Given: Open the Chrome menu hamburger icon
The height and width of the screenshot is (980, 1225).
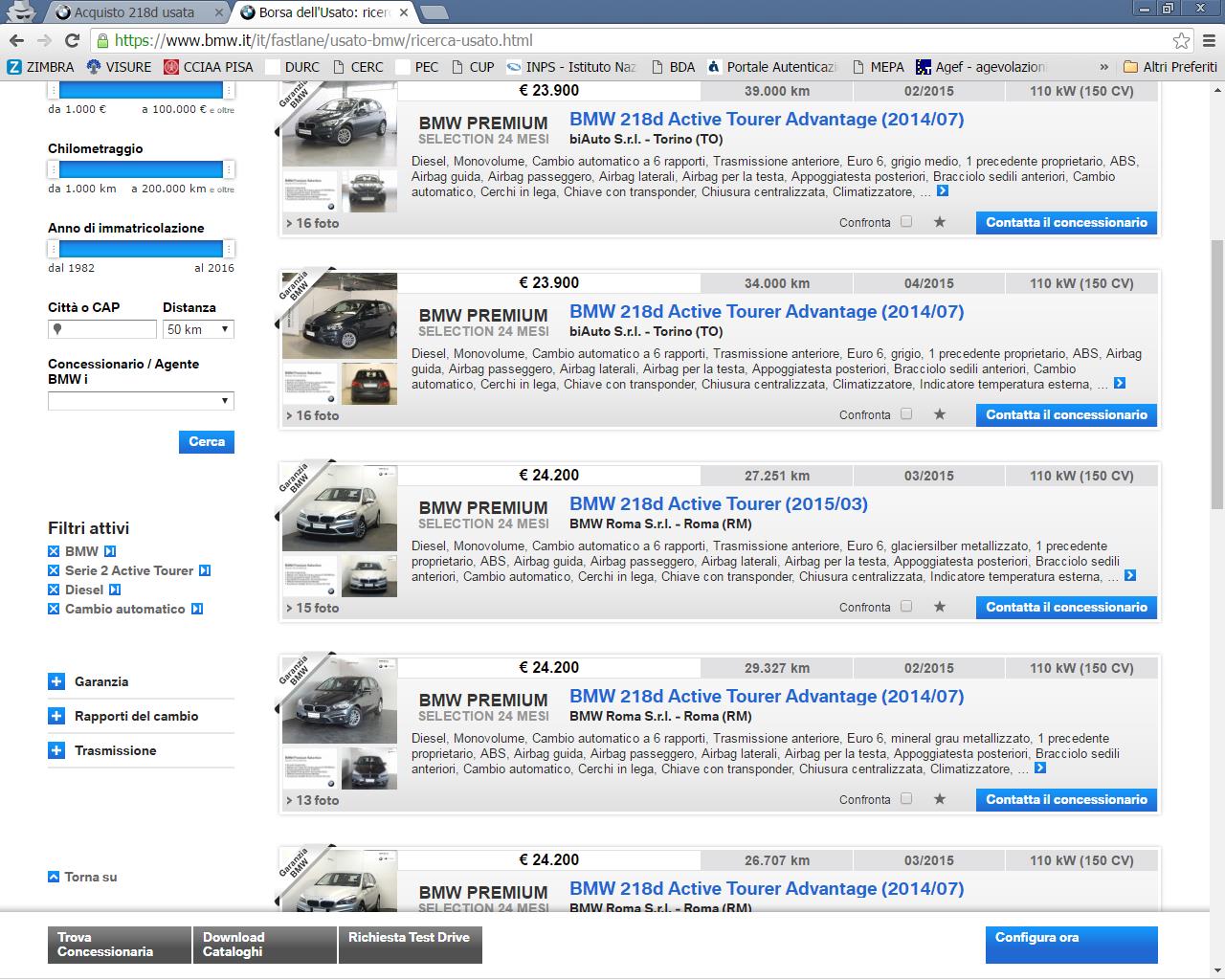Looking at the screenshot, I should [x=1208, y=40].
